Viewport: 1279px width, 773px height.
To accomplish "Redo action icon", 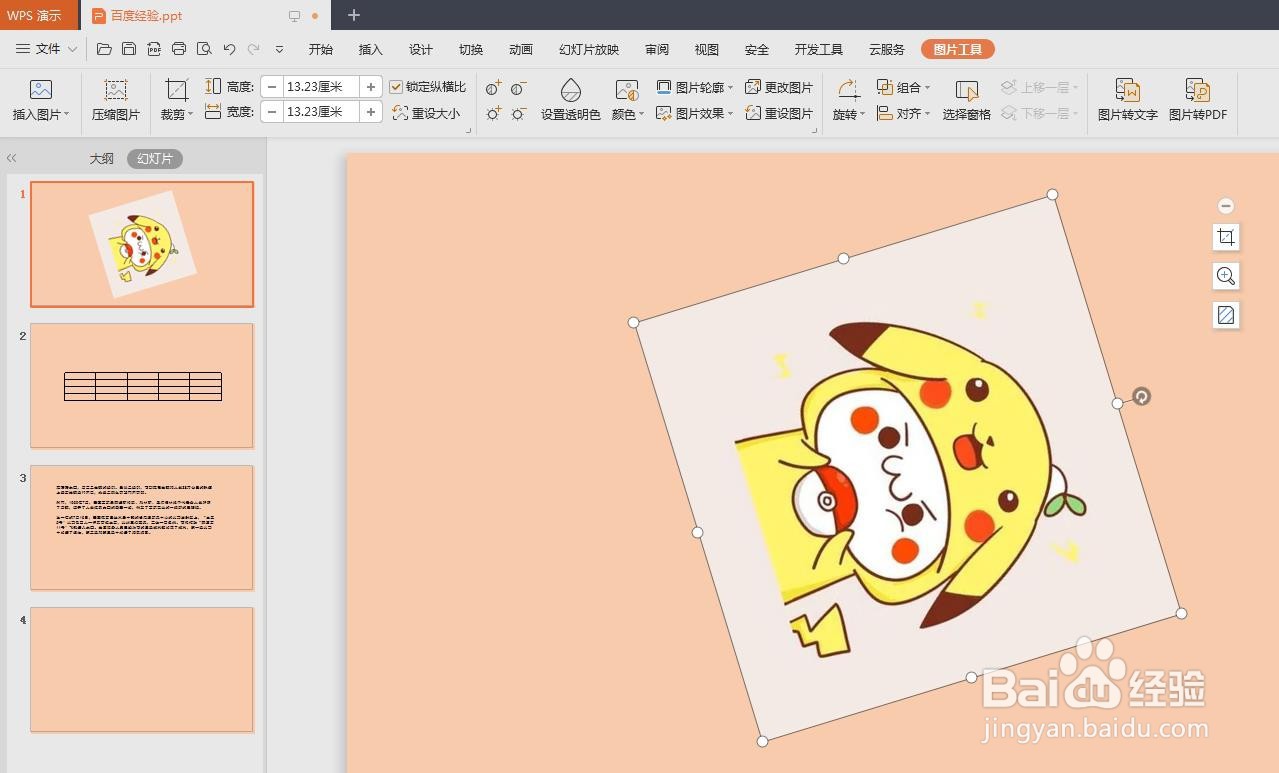I will pyautogui.click(x=253, y=49).
